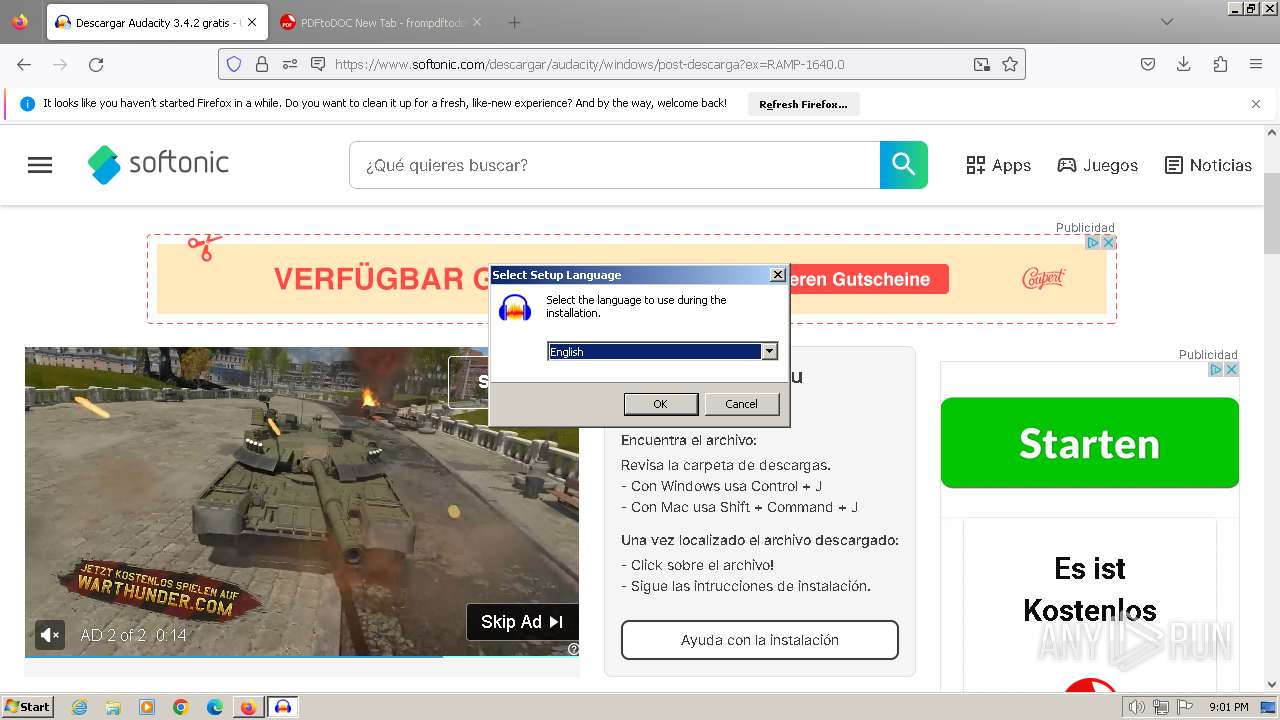Bookmark this page with star icon
This screenshot has width=1280, height=720.
(x=1010, y=64)
